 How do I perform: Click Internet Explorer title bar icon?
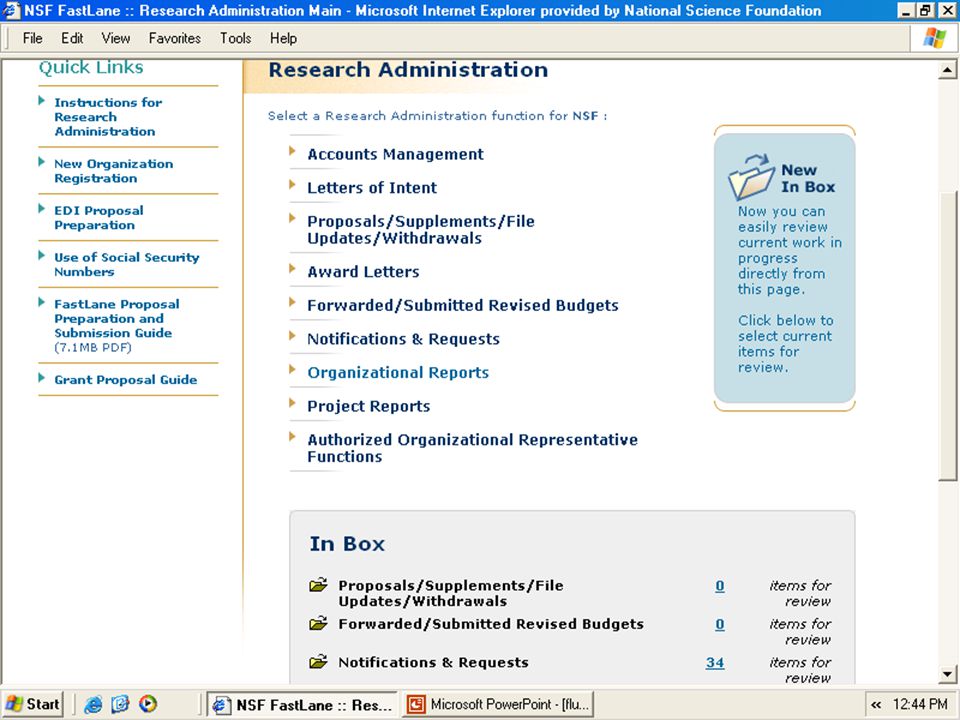[x=11, y=10]
